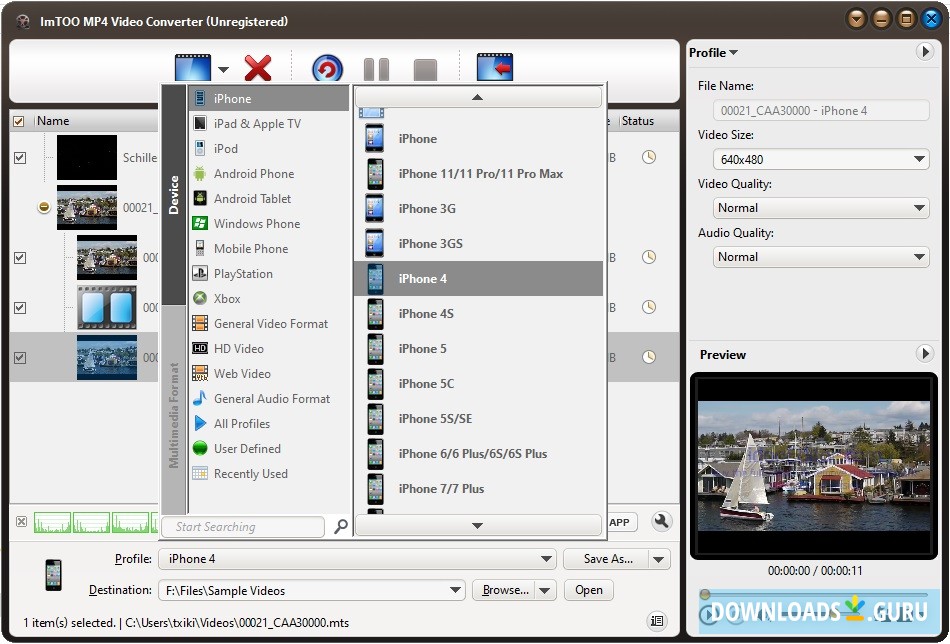950x644 pixels.
Task: Click the search magnifier icon
Action: pos(339,527)
